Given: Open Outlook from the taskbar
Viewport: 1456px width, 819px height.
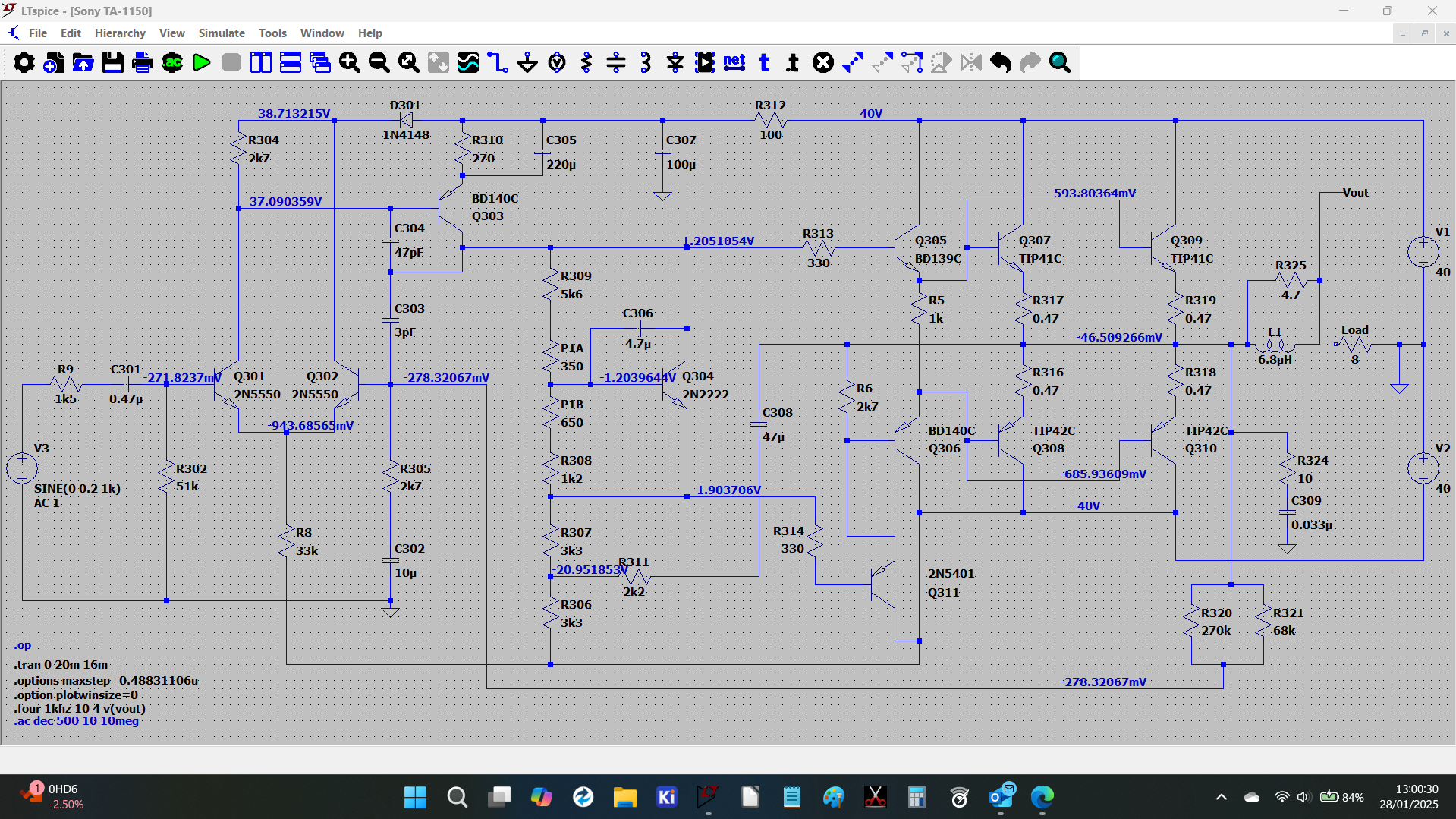Looking at the screenshot, I should (x=1002, y=797).
